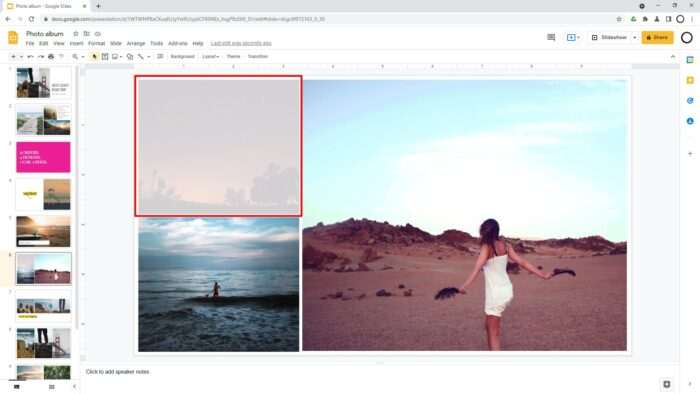Select the text box tool

105,57
